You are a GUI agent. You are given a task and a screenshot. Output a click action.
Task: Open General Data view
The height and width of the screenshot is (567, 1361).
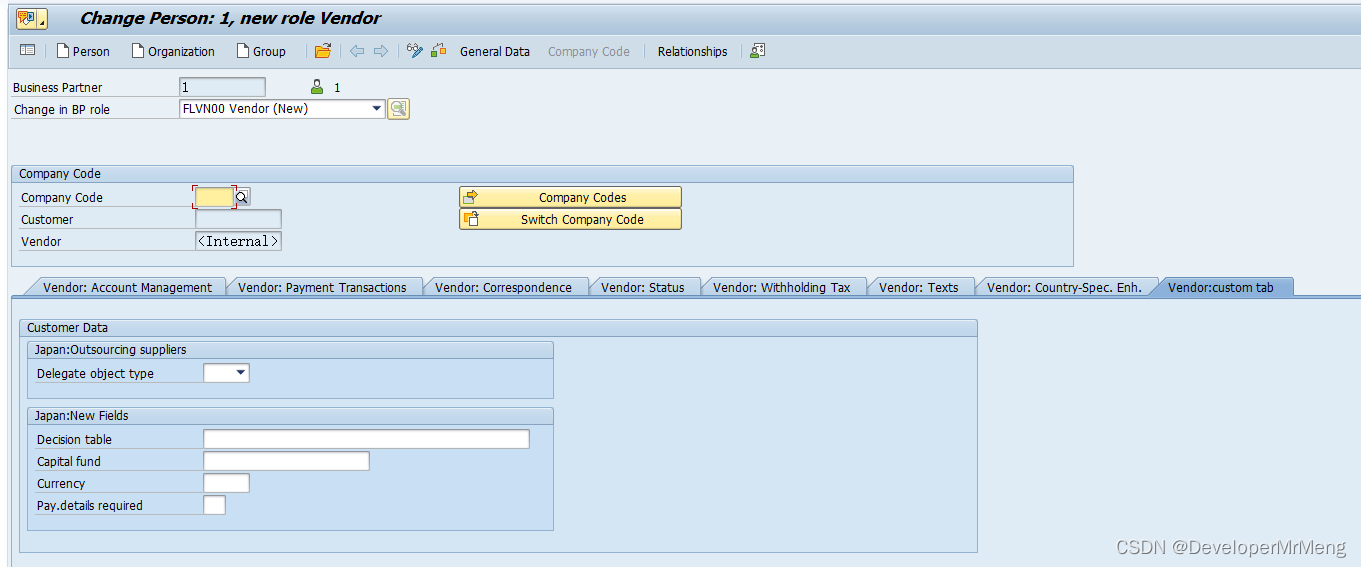point(495,51)
